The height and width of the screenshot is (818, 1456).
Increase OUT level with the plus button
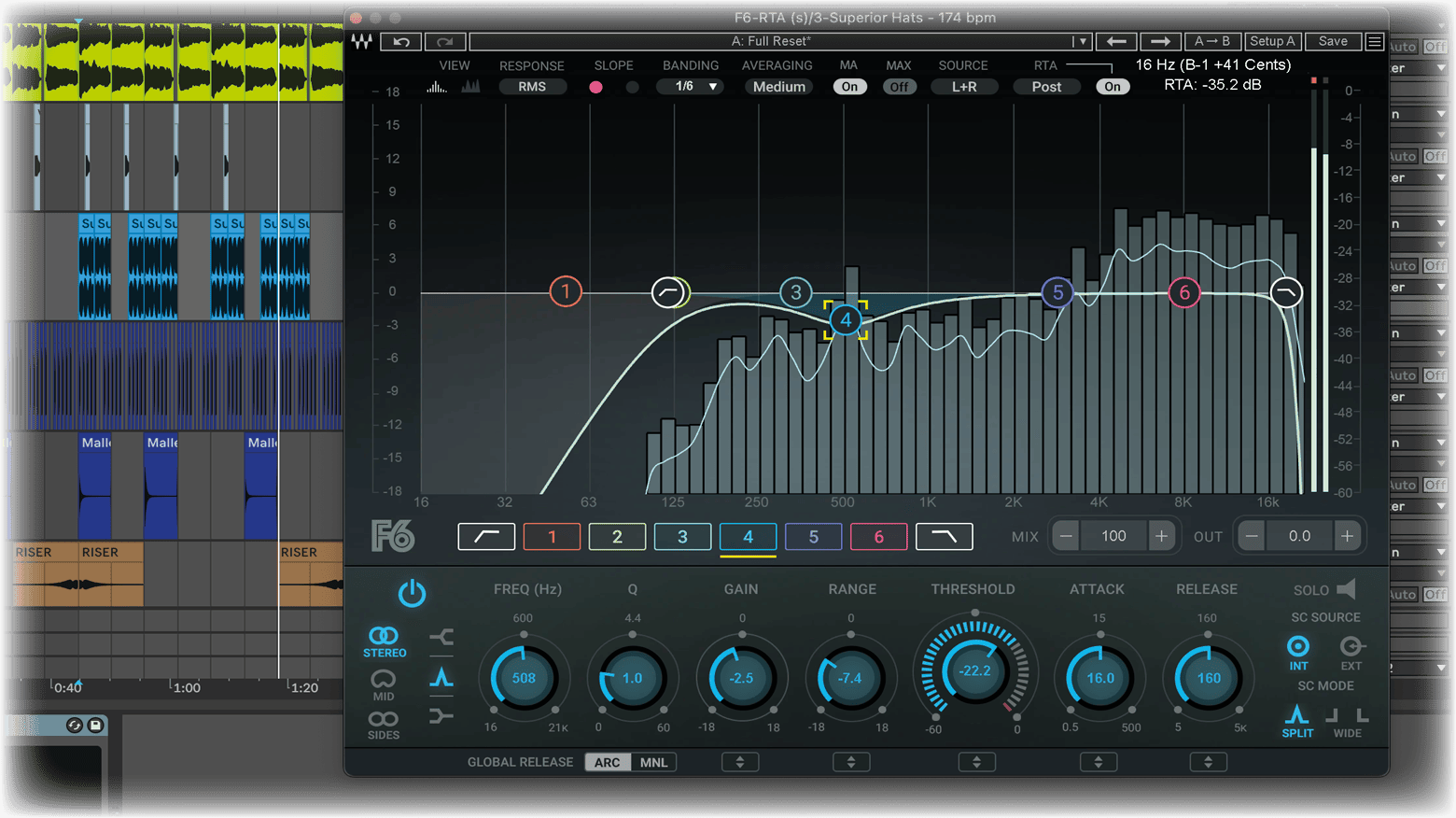(1347, 536)
